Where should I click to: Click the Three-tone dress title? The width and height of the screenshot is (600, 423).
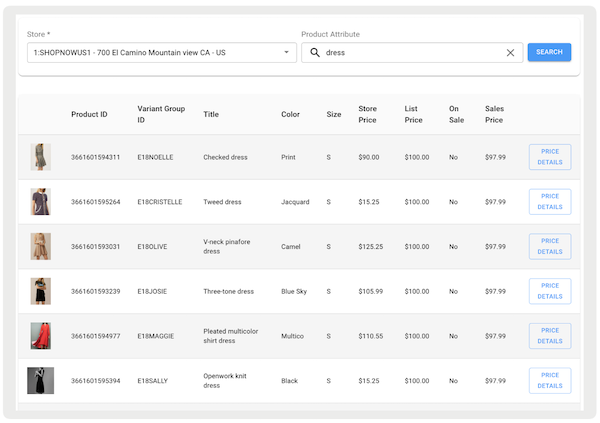[x=228, y=292]
